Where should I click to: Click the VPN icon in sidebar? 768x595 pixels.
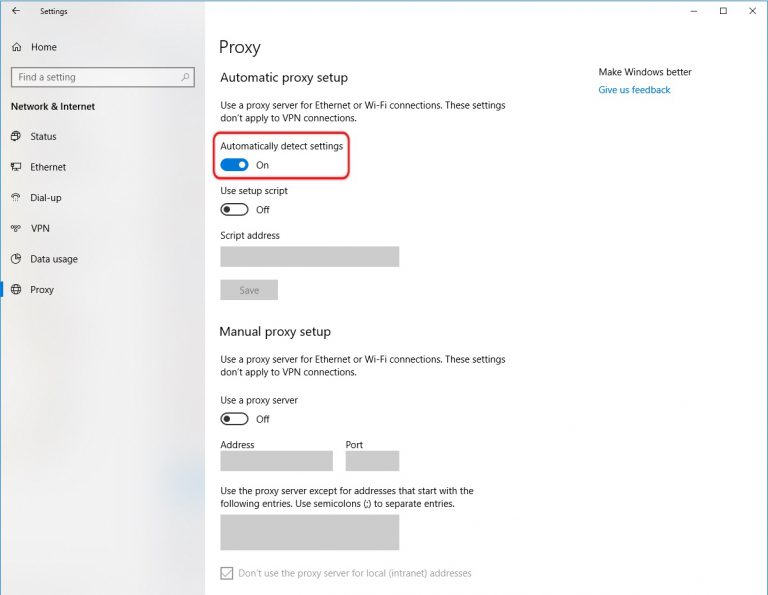click(x=16, y=228)
